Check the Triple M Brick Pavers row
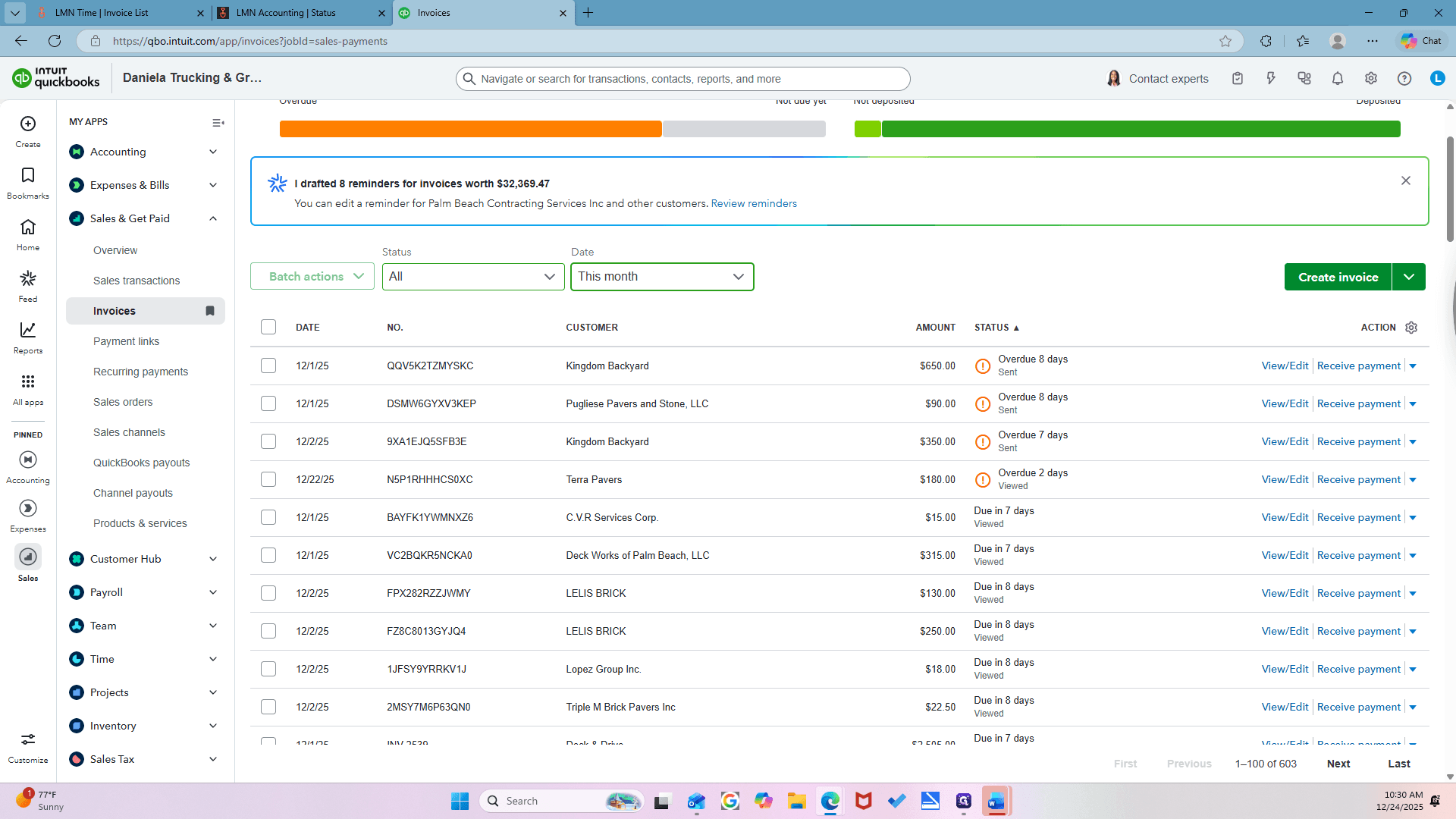 point(268,707)
